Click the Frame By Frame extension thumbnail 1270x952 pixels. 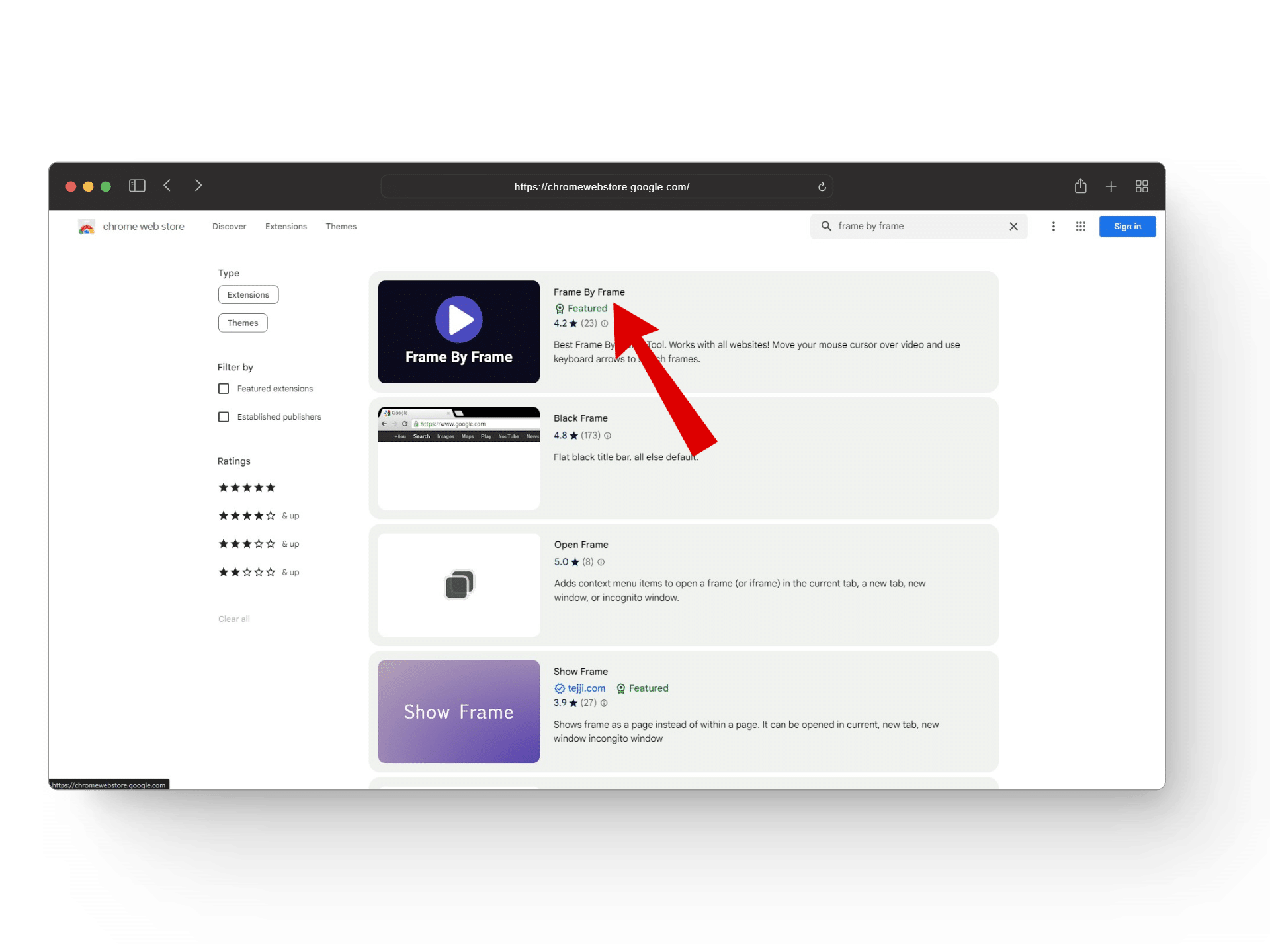point(458,332)
